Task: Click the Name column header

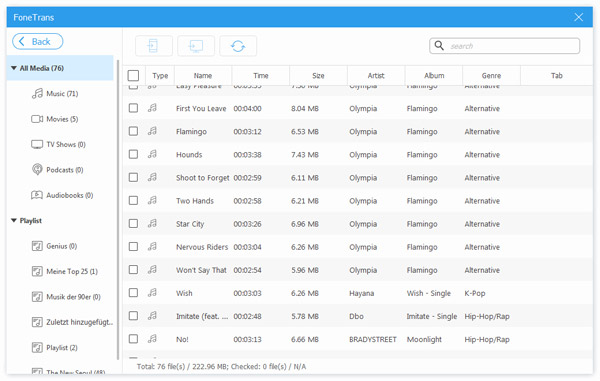Action: click(203, 75)
